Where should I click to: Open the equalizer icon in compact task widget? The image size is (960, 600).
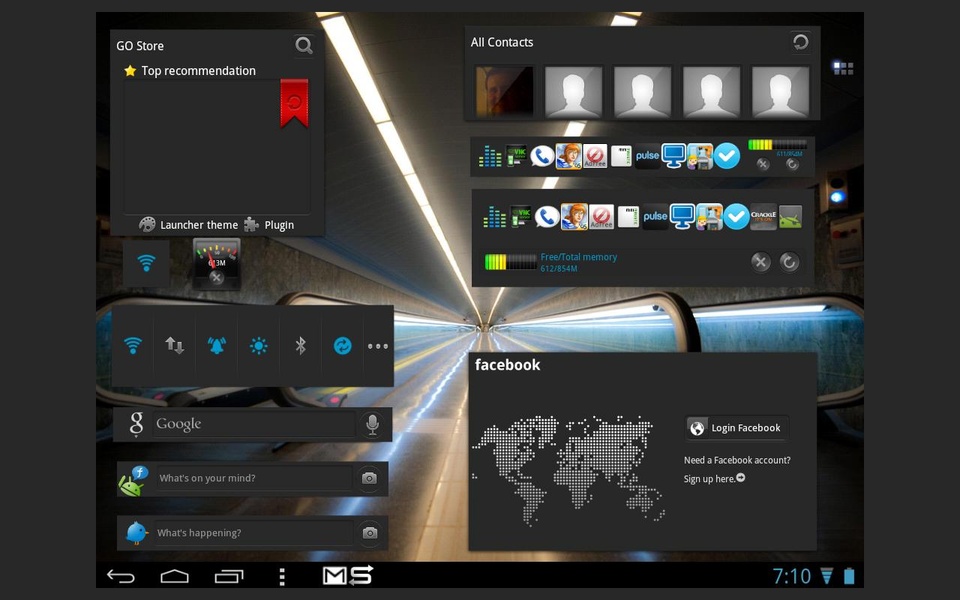(490, 157)
